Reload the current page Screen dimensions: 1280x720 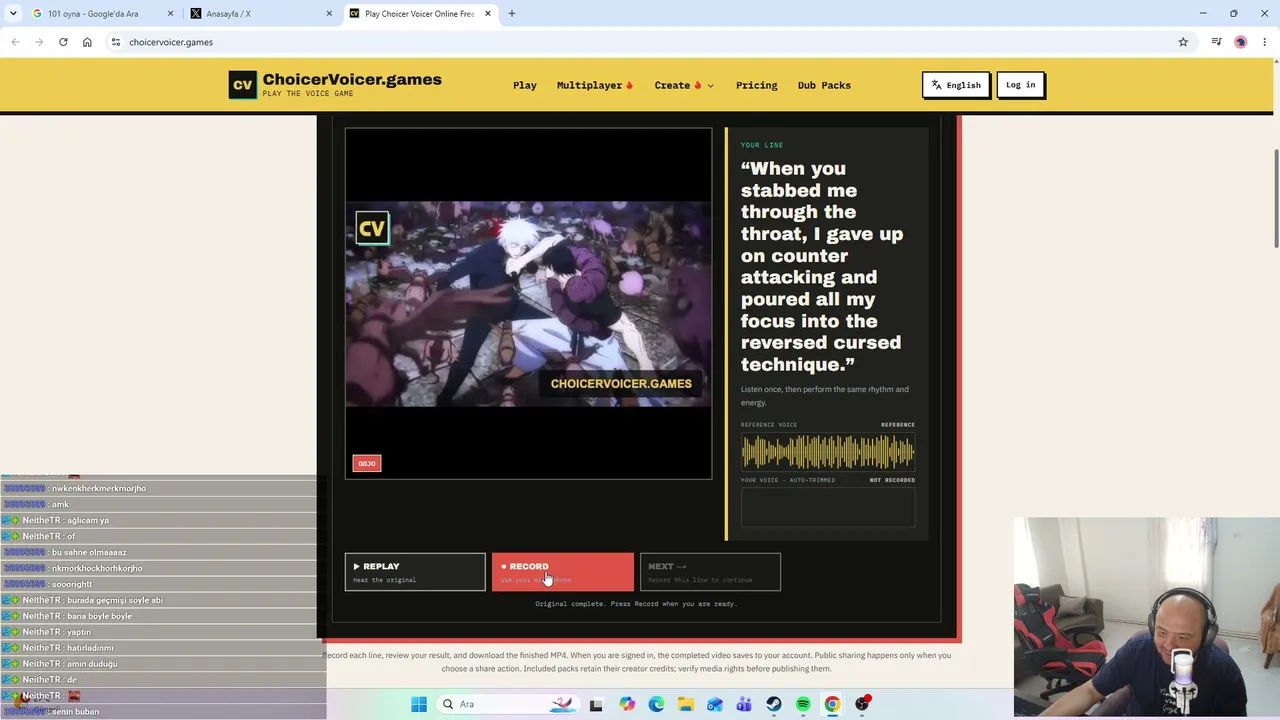(x=63, y=42)
